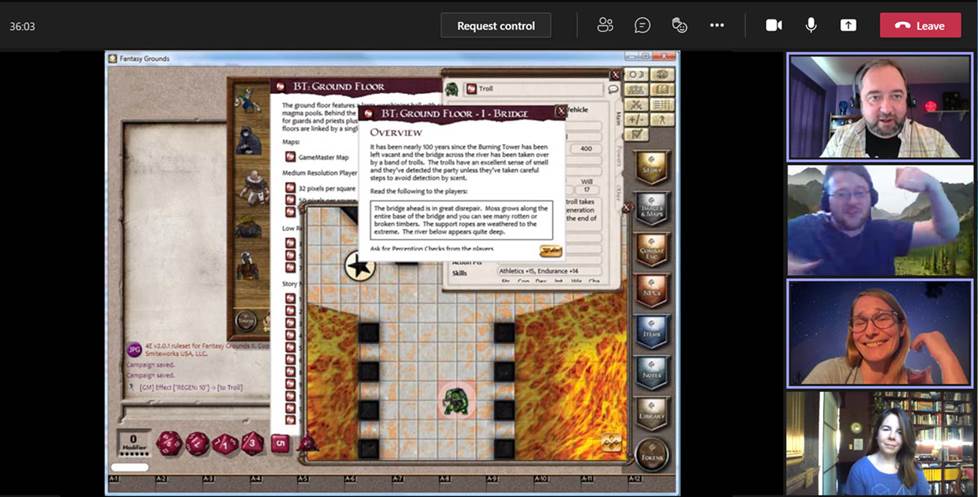Click the black star marker on the map
The image size is (978, 497).
[x=359, y=266]
